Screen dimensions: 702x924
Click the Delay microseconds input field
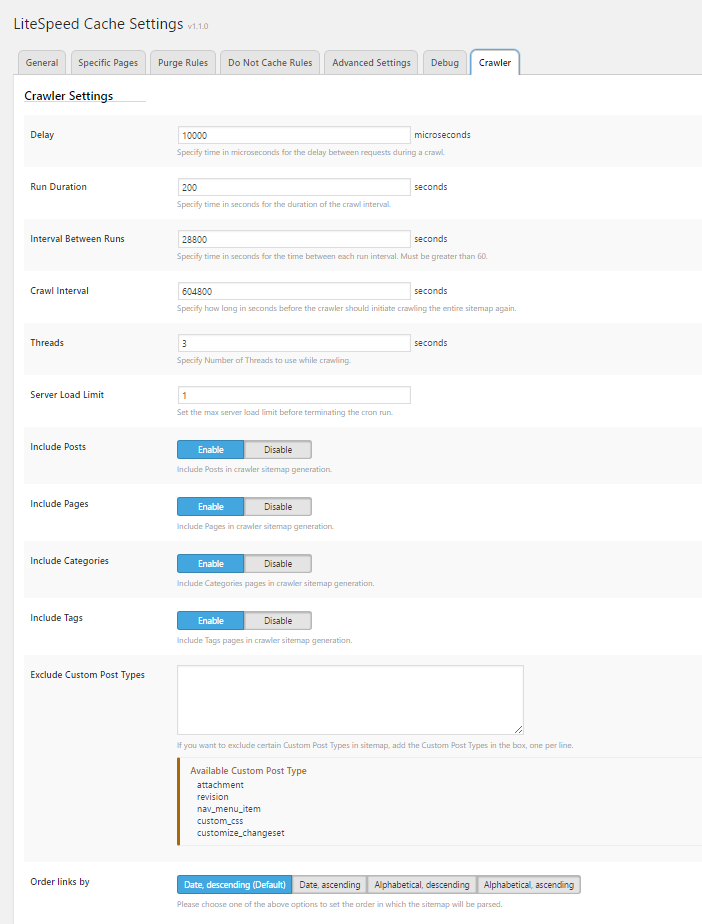pyautogui.click(x=294, y=135)
